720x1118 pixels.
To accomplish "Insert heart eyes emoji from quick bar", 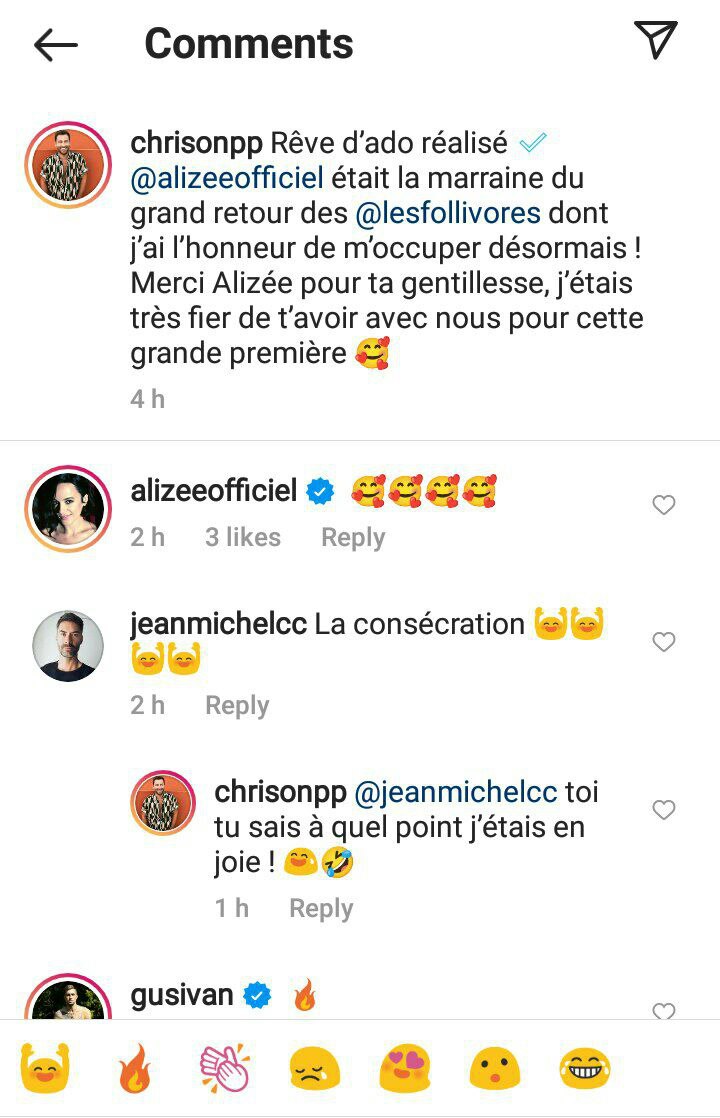I will (x=404, y=1070).
